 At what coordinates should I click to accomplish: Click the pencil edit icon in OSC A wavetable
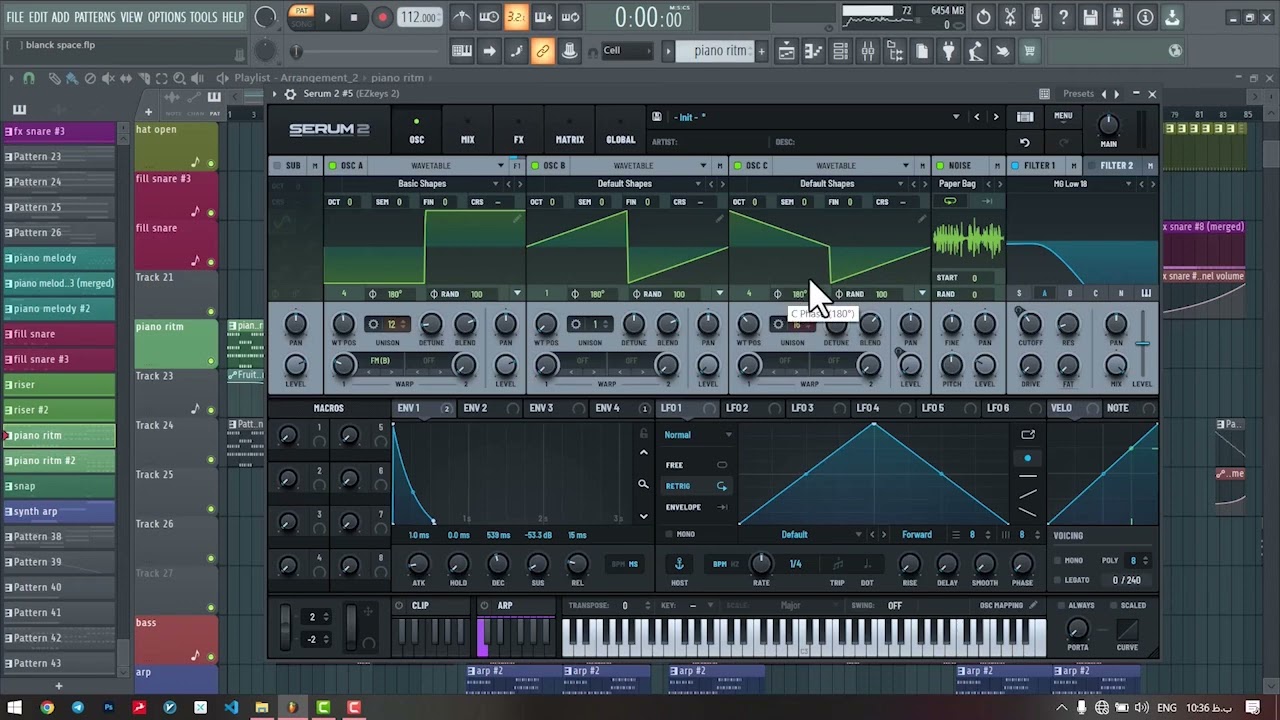point(516,218)
